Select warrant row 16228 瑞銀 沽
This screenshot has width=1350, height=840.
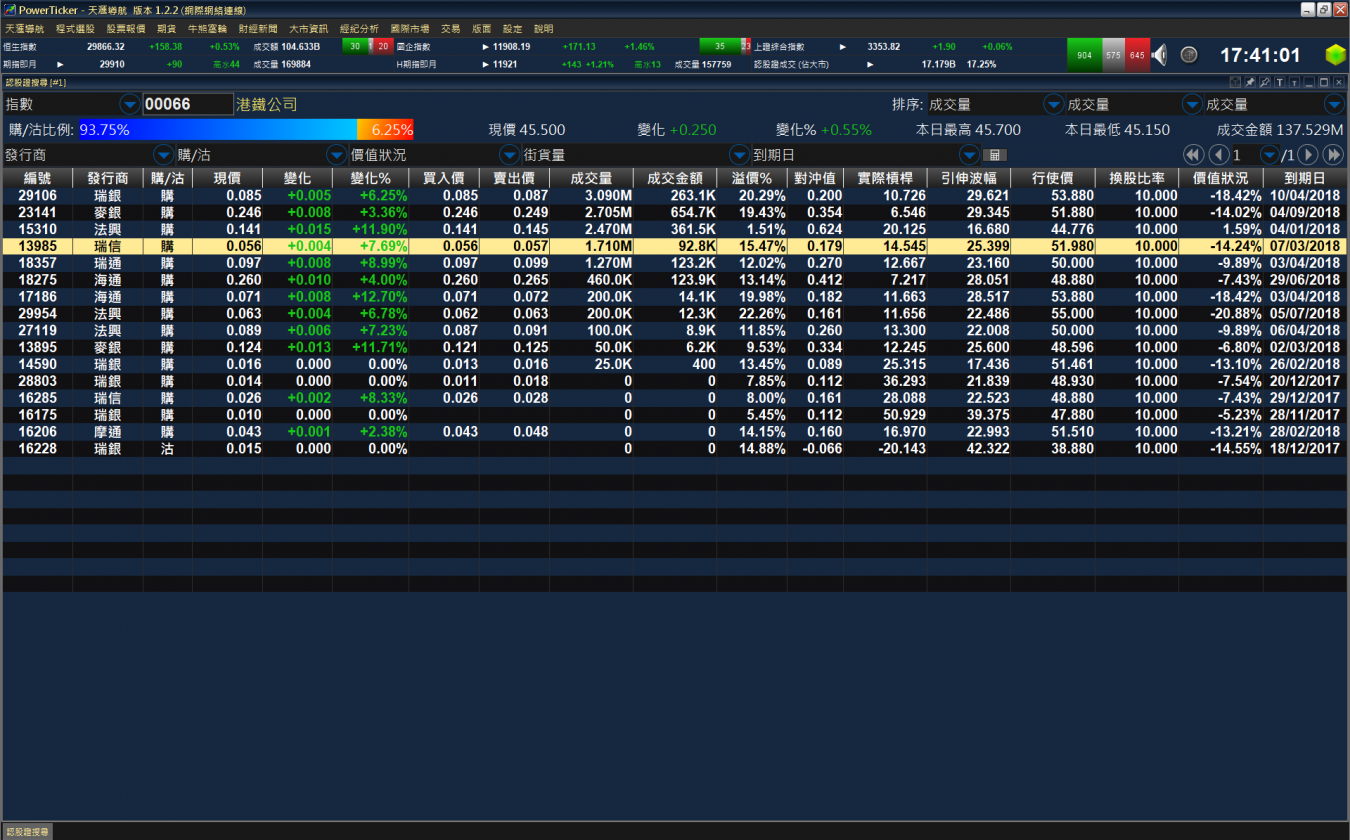pos(675,449)
